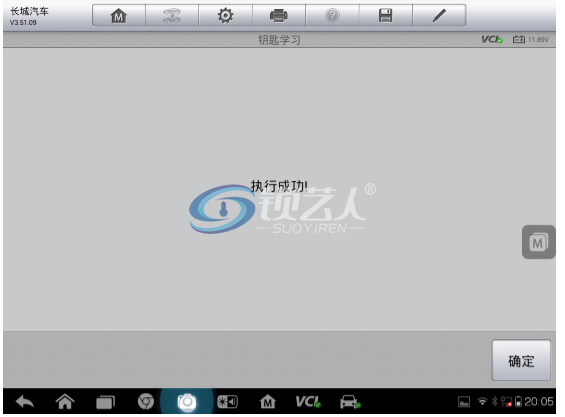
Task: Open settings gear in top toolbar
Action: click(225, 15)
